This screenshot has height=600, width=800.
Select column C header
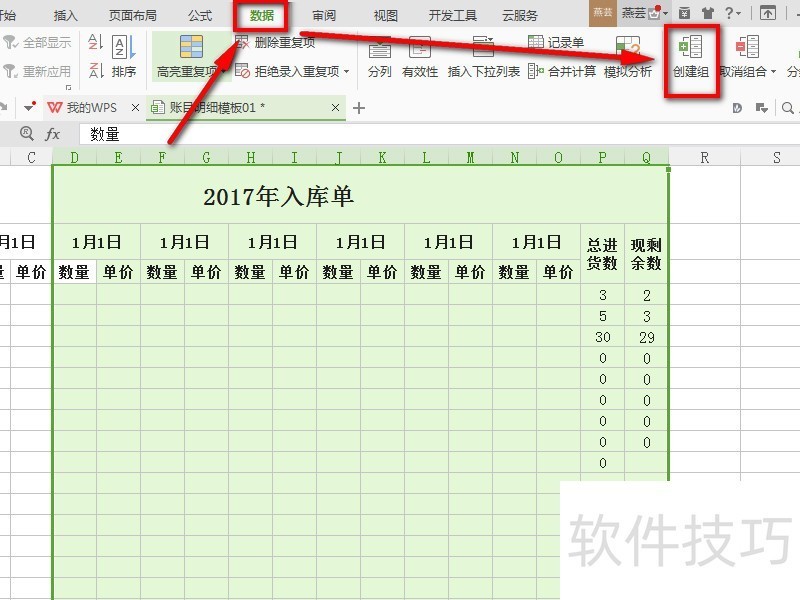pyautogui.click(x=31, y=158)
